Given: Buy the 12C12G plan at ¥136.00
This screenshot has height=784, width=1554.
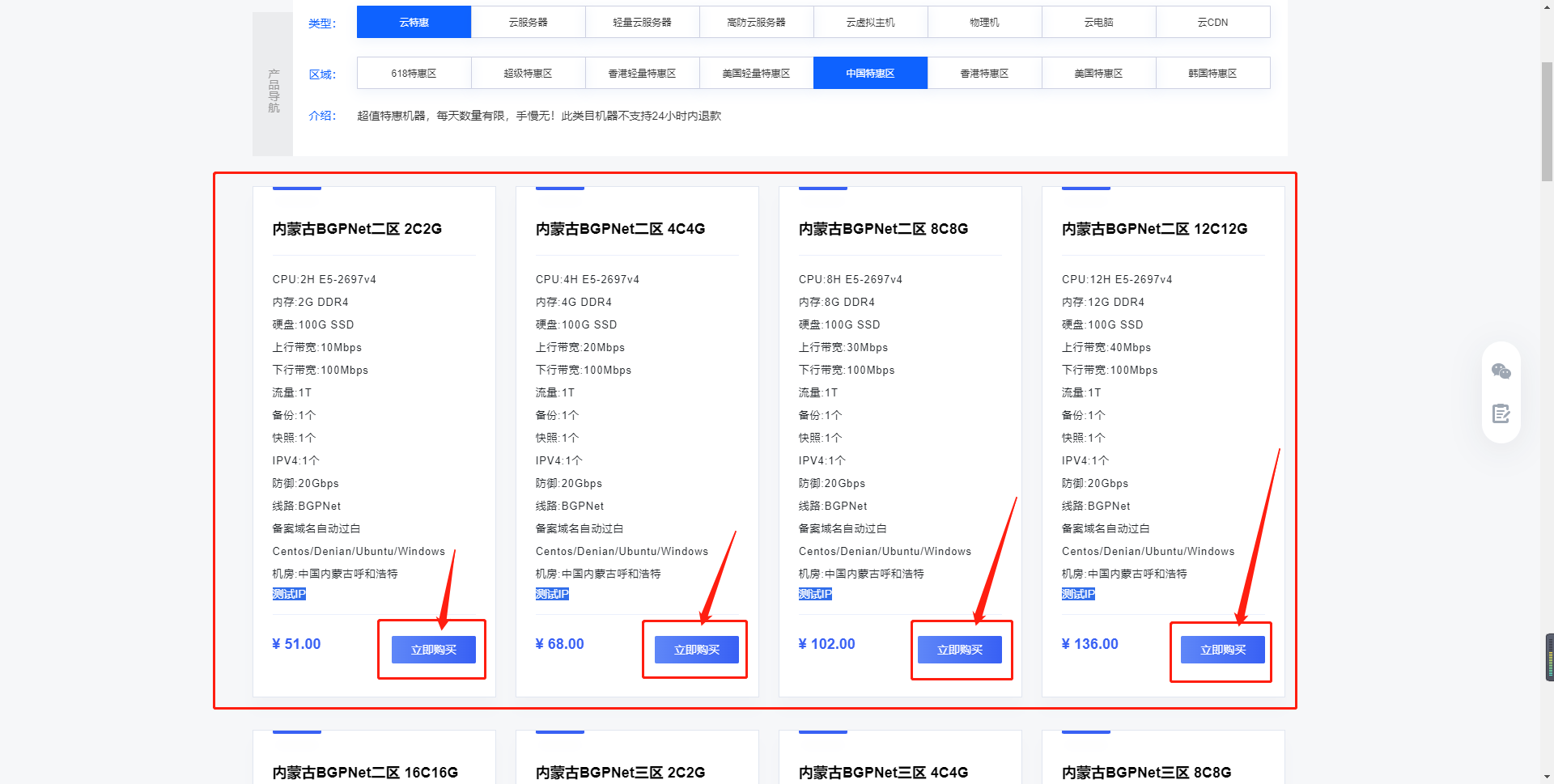Looking at the screenshot, I should (1222, 650).
